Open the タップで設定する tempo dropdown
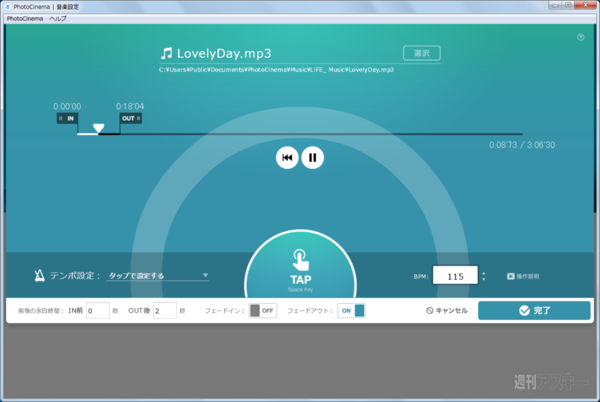 click(x=157, y=276)
